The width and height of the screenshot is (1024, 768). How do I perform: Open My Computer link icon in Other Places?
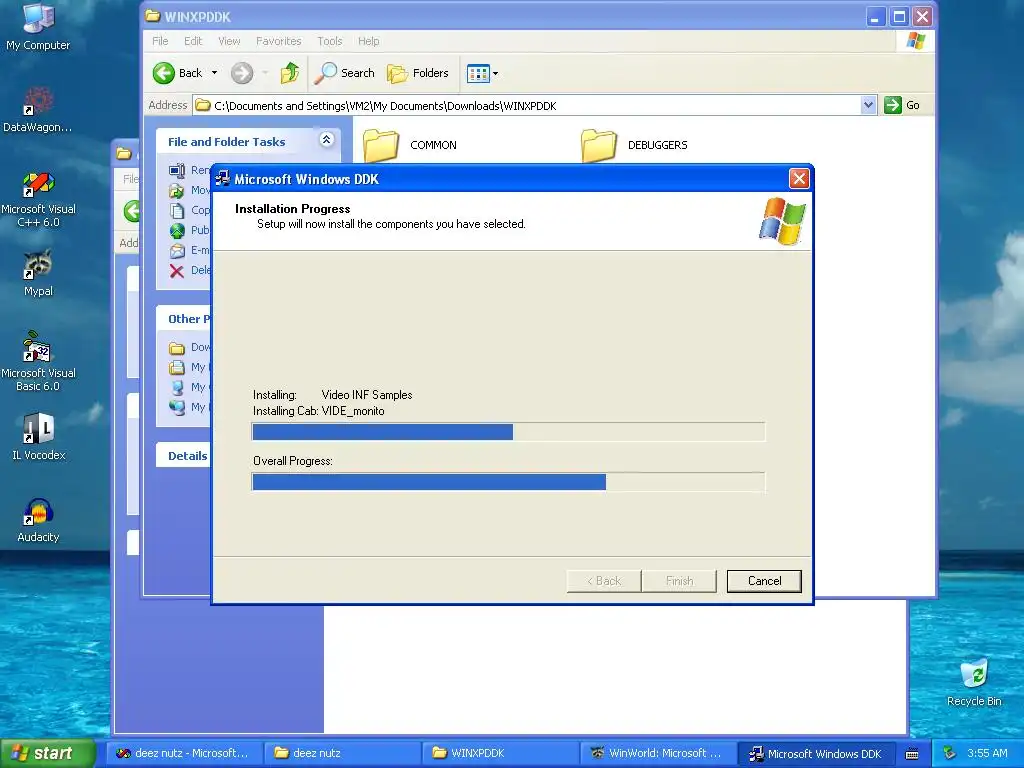click(x=177, y=387)
